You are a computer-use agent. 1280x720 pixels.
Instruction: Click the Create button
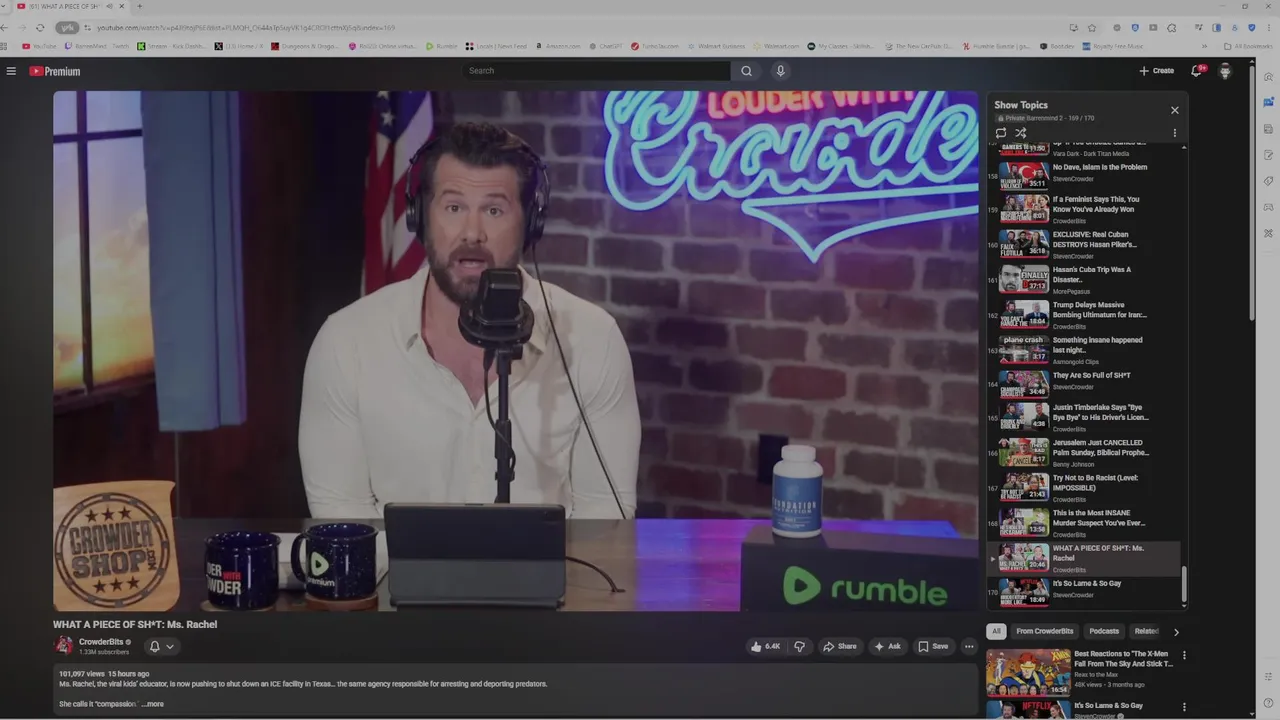pos(1157,71)
